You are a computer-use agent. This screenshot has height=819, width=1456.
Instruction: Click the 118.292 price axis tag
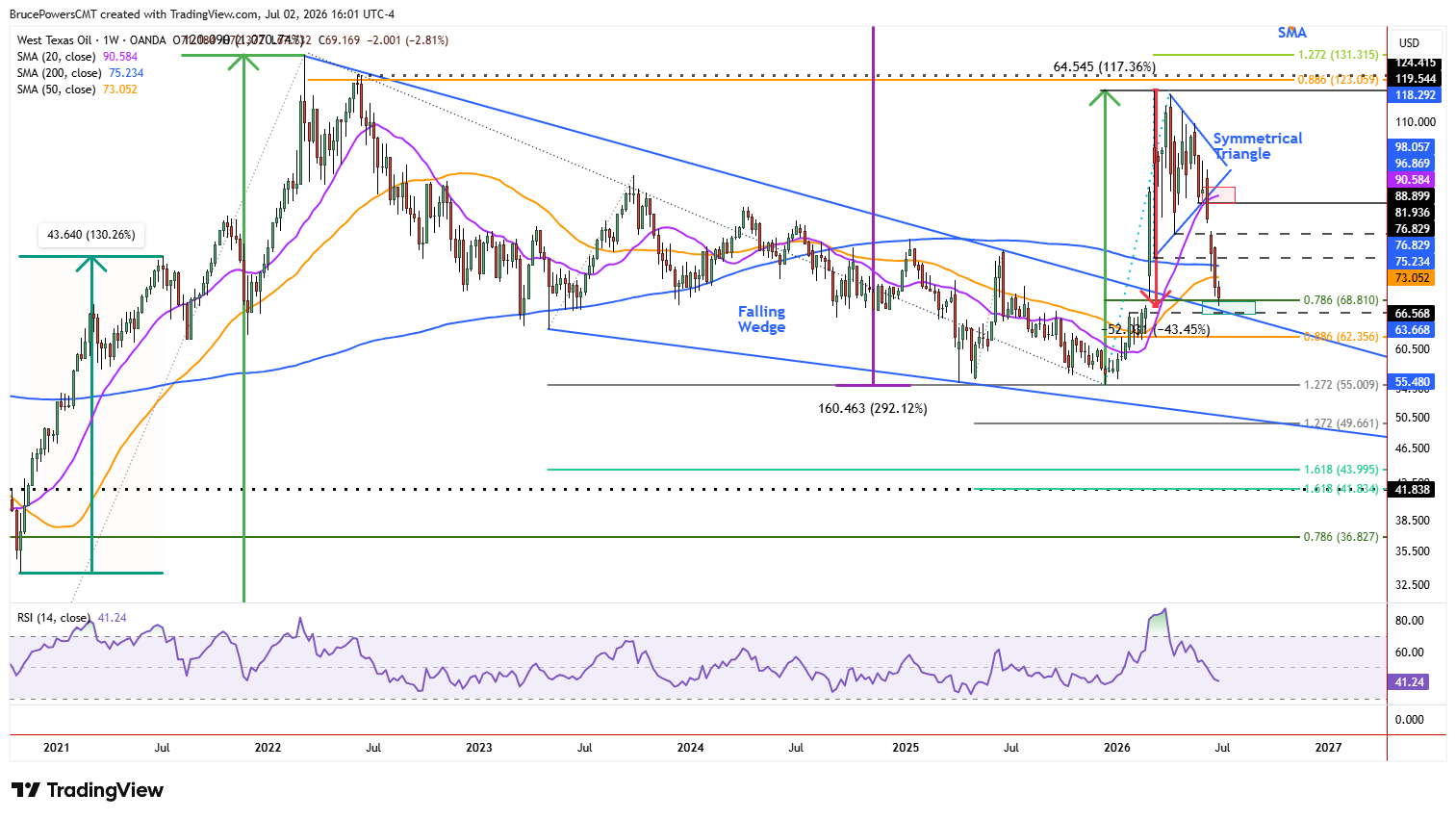pos(1415,95)
